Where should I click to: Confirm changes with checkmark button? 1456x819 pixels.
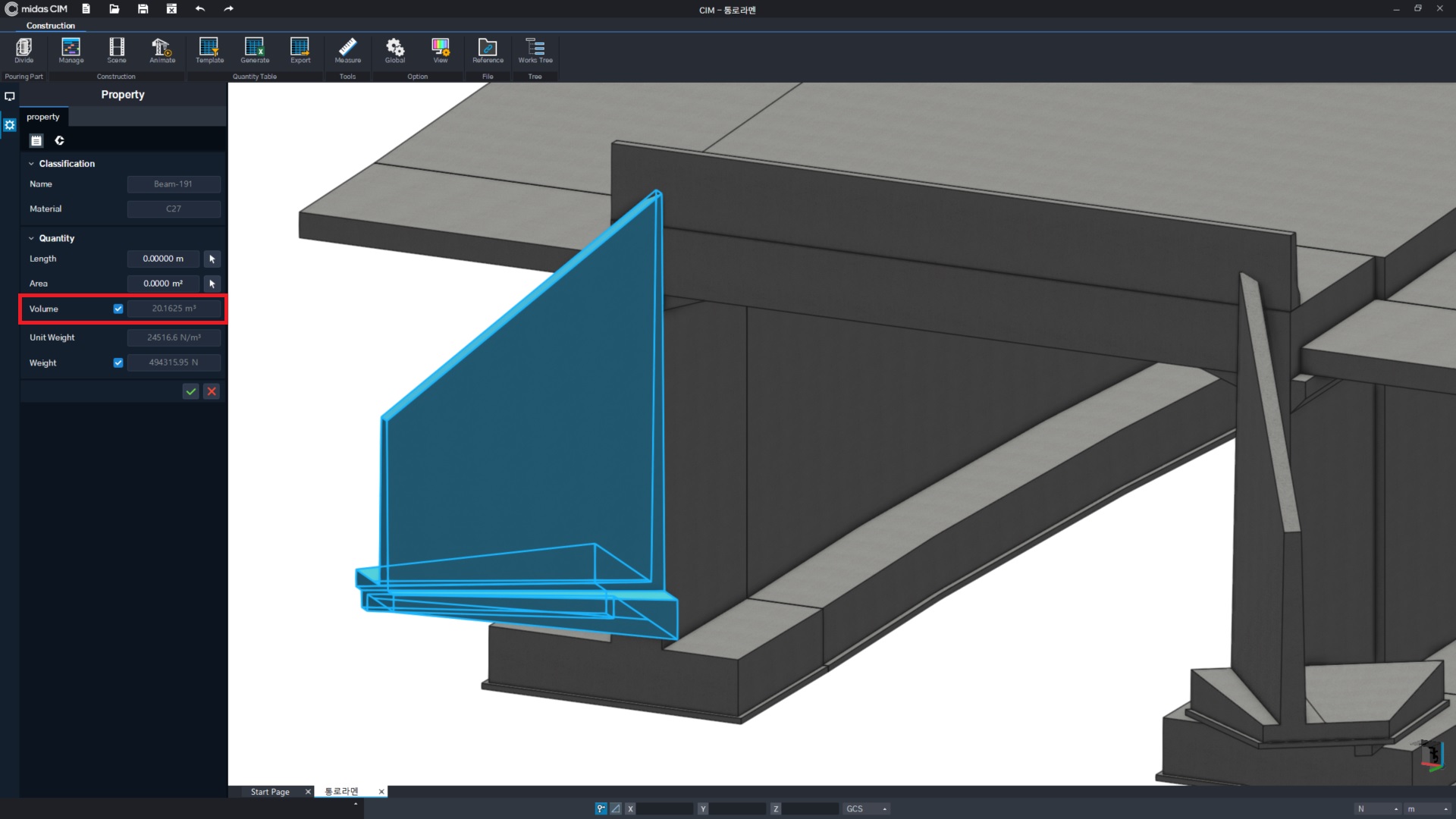coord(190,391)
